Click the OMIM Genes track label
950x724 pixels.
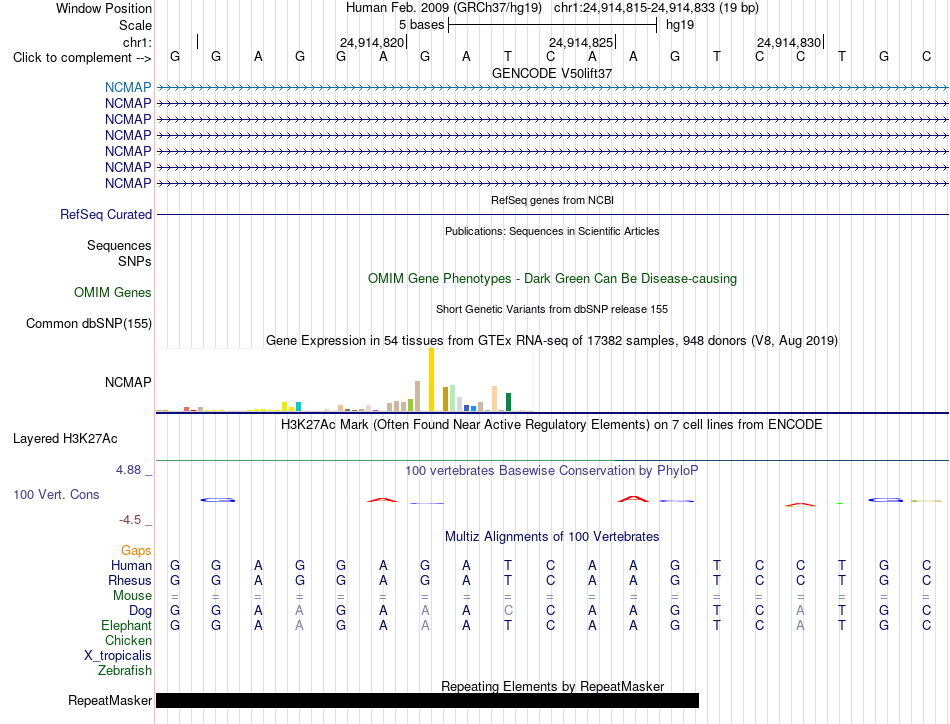(113, 293)
